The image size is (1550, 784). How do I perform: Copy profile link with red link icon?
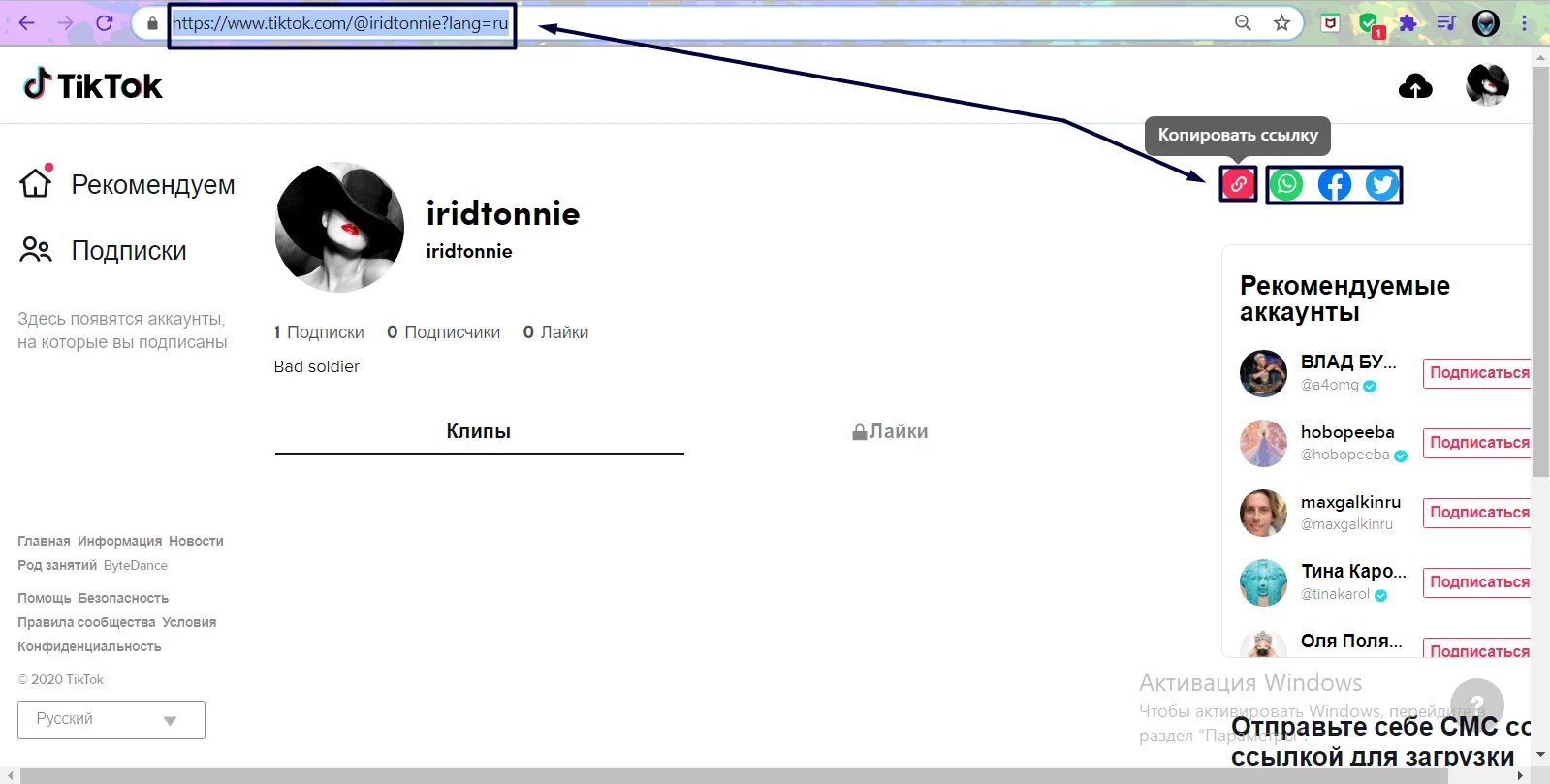pos(1238,184)
